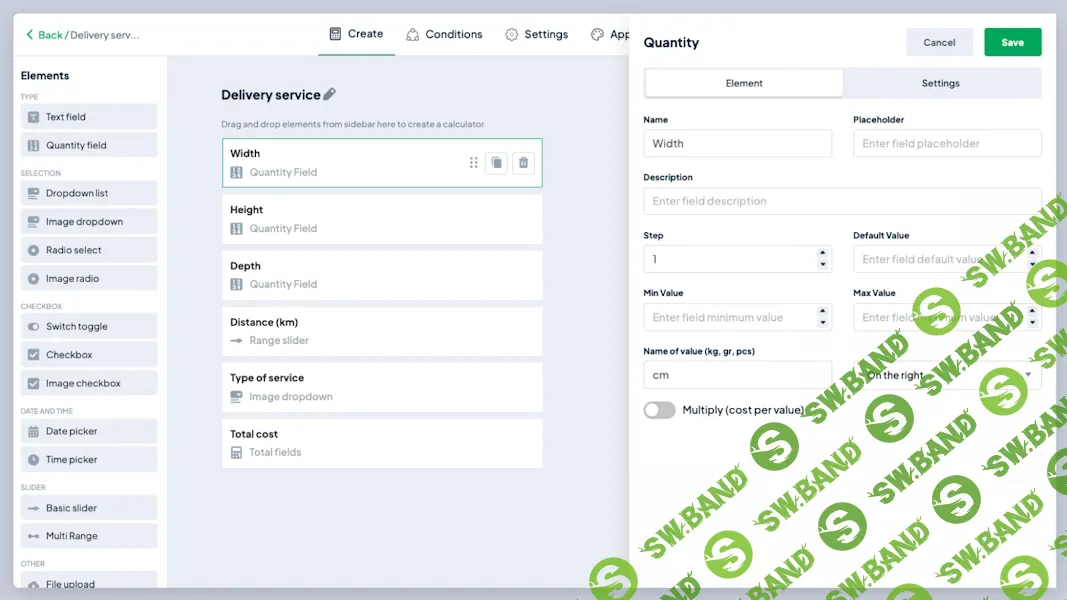Add Switch toggle element from sidebar
The height and width of the screenshot is (600, 1067).
(x=88, y=327)
